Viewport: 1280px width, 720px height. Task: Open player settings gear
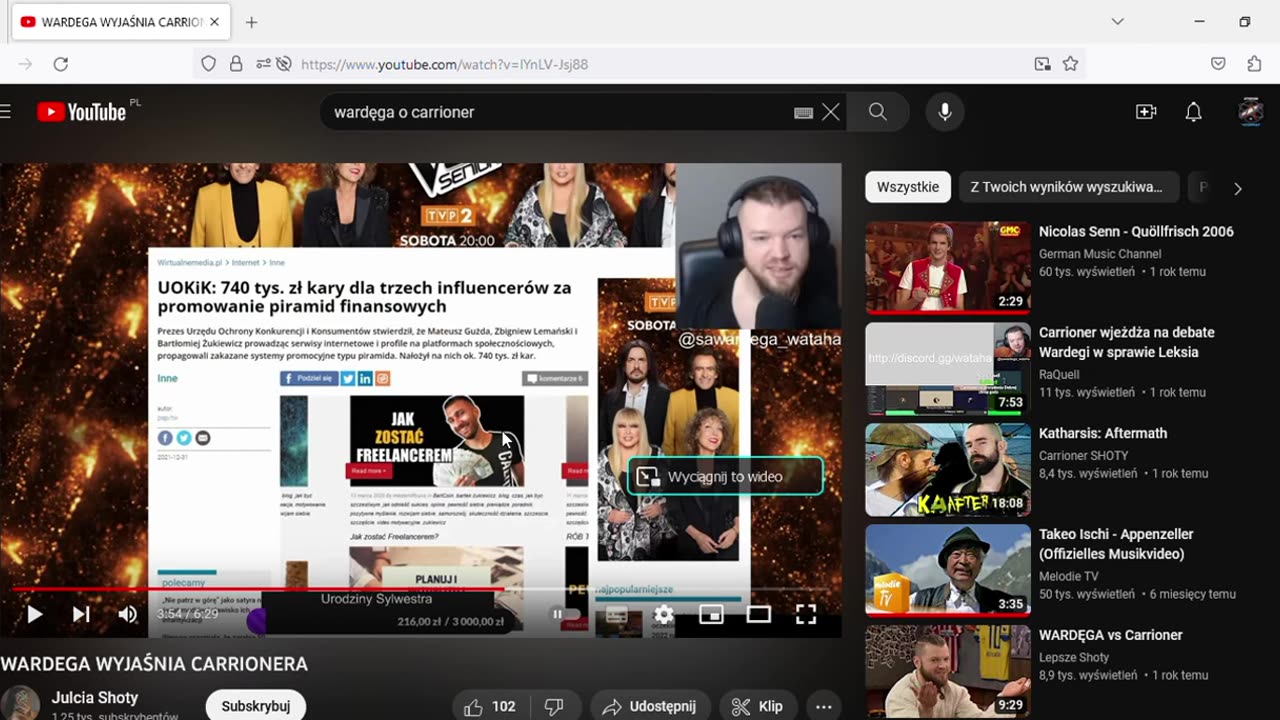(664, 614)
